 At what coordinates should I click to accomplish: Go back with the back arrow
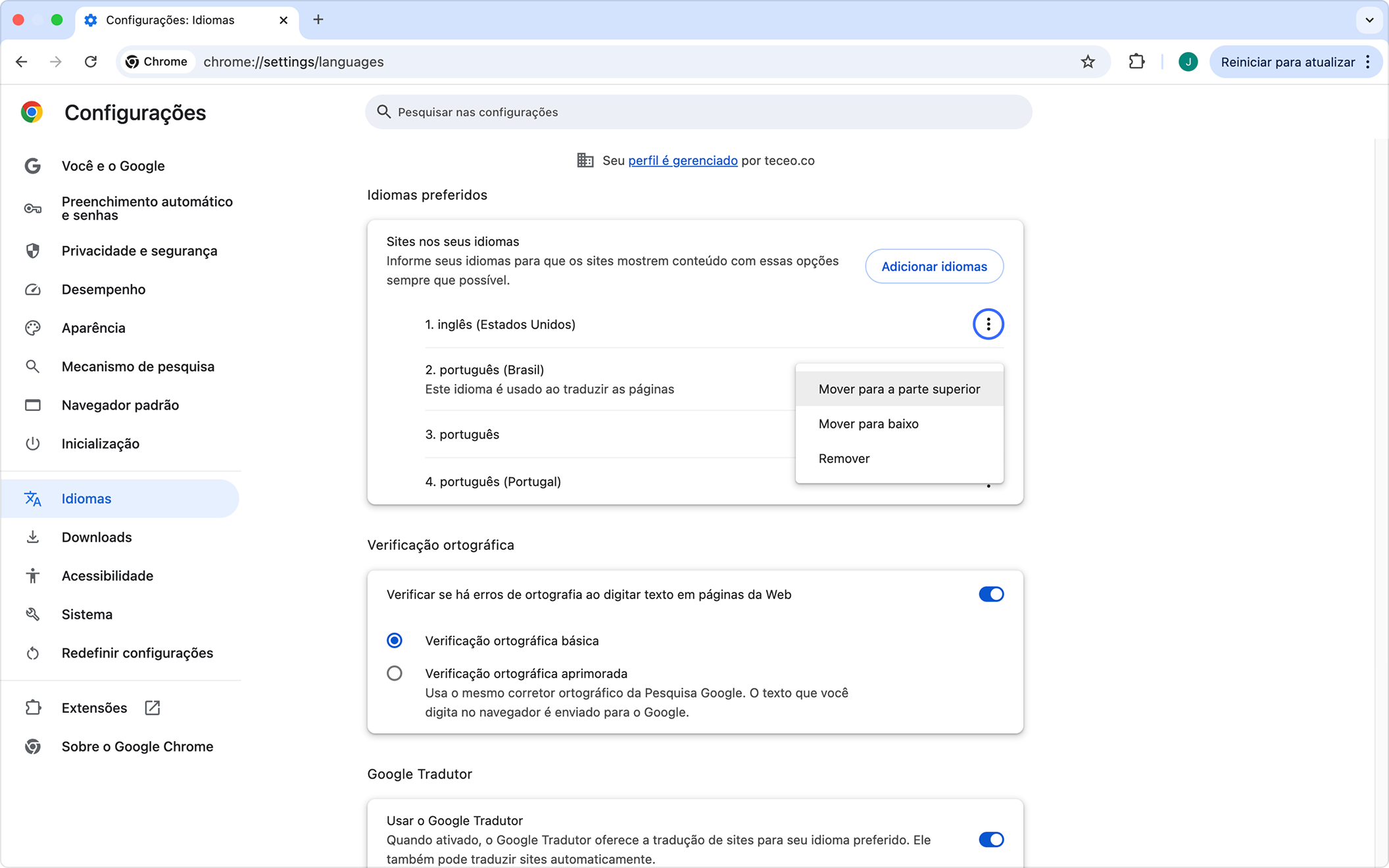coord(22,62)
